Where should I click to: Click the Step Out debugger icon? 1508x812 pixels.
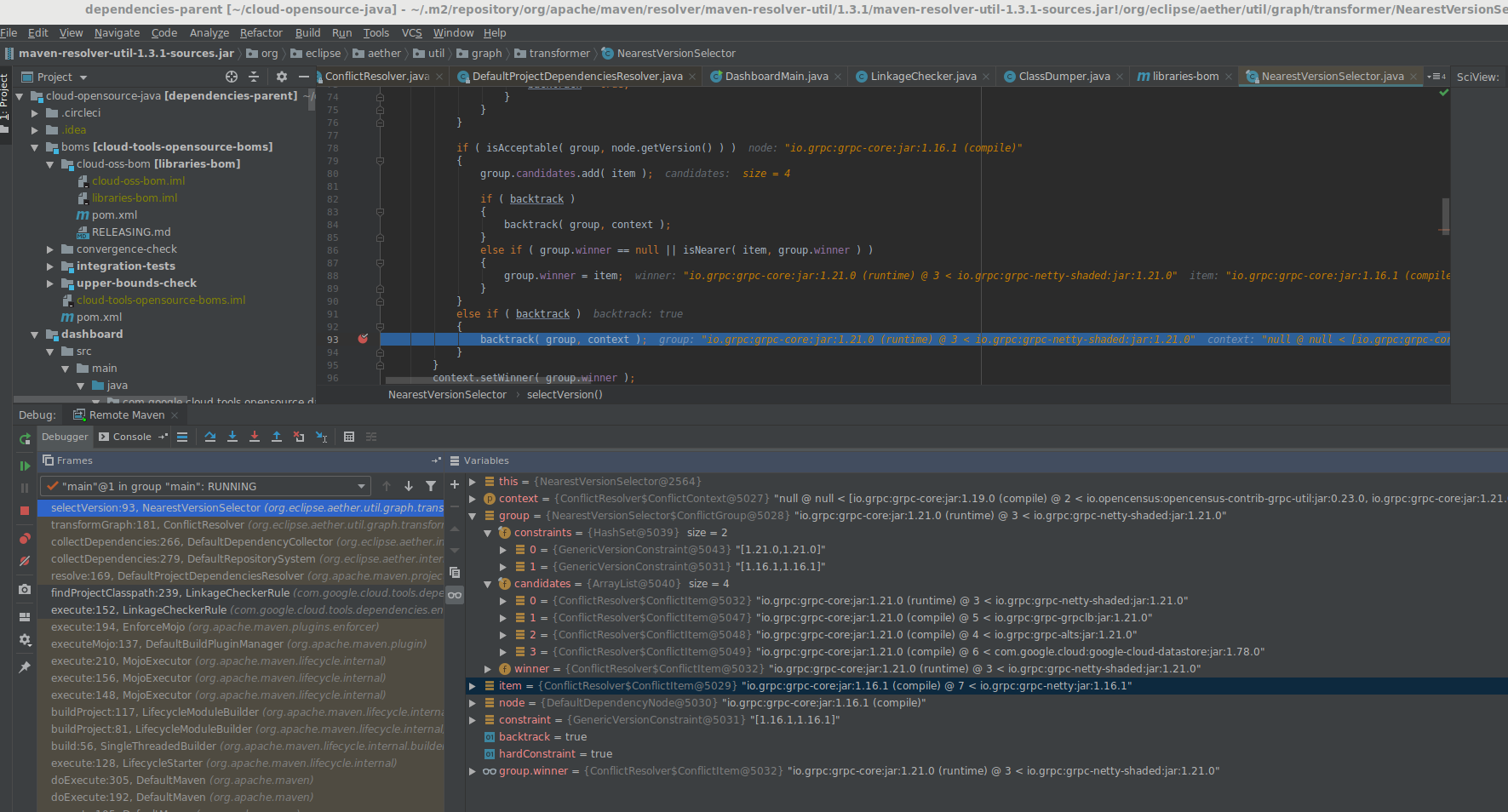tap(276, 437)
